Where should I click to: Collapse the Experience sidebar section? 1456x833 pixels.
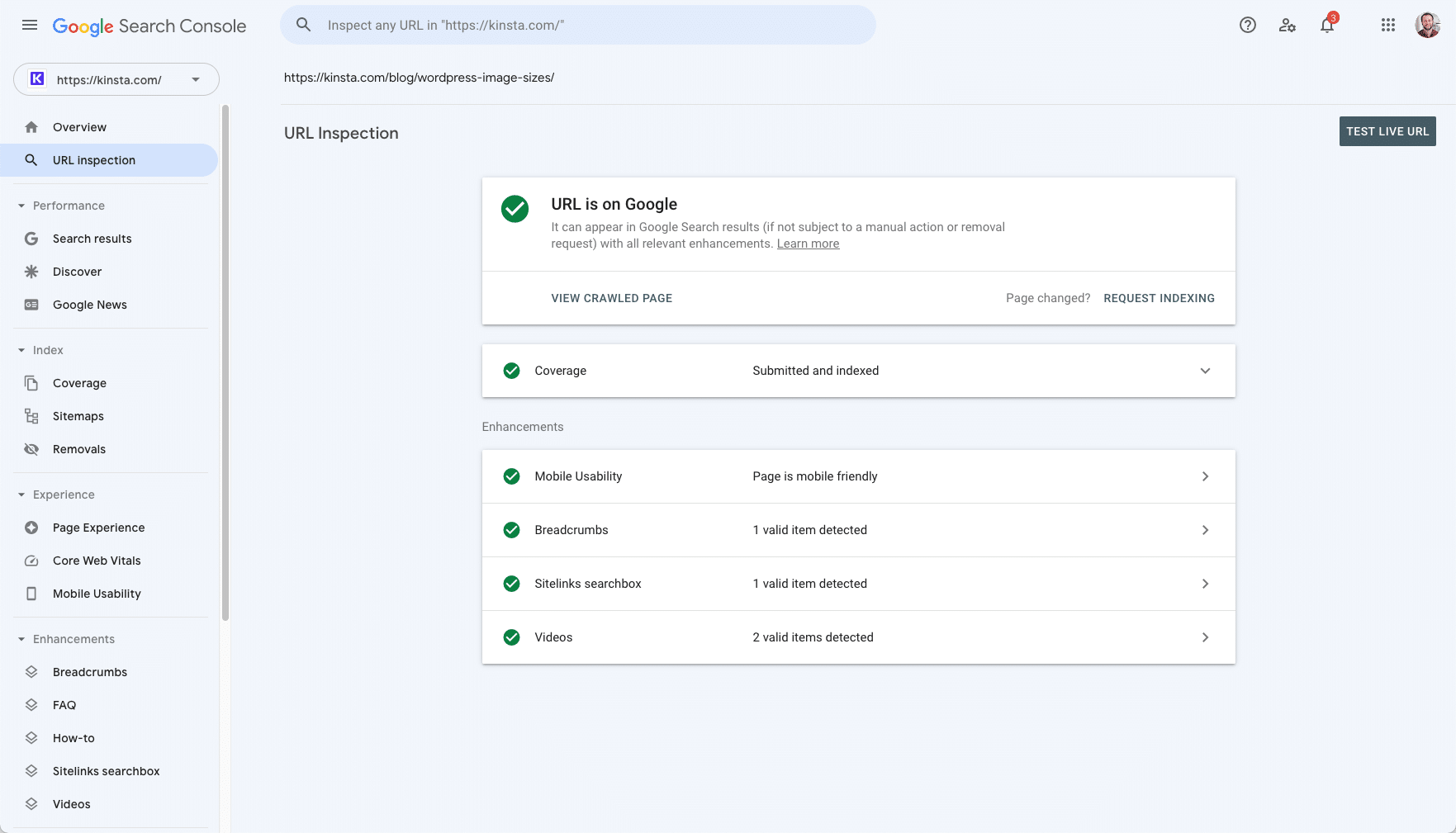tap(21, 495)
